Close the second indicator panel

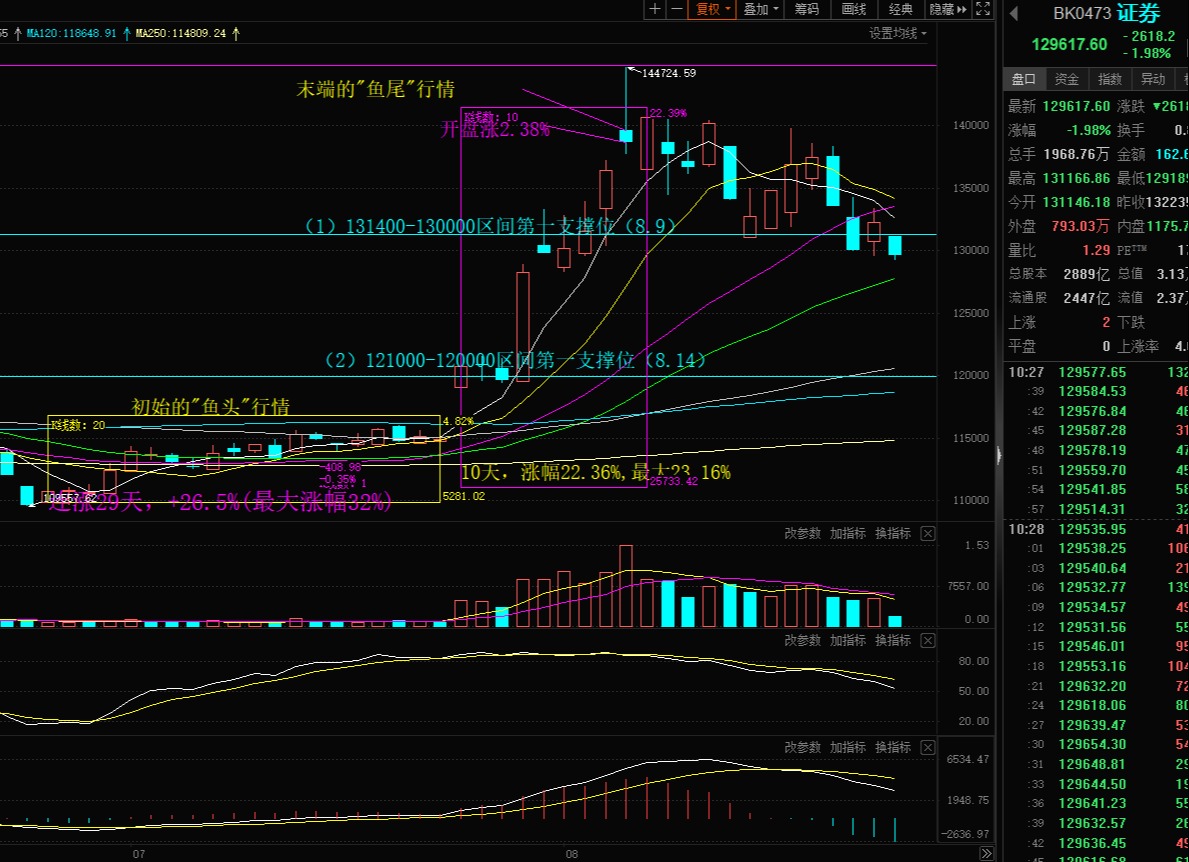point(927,641)
